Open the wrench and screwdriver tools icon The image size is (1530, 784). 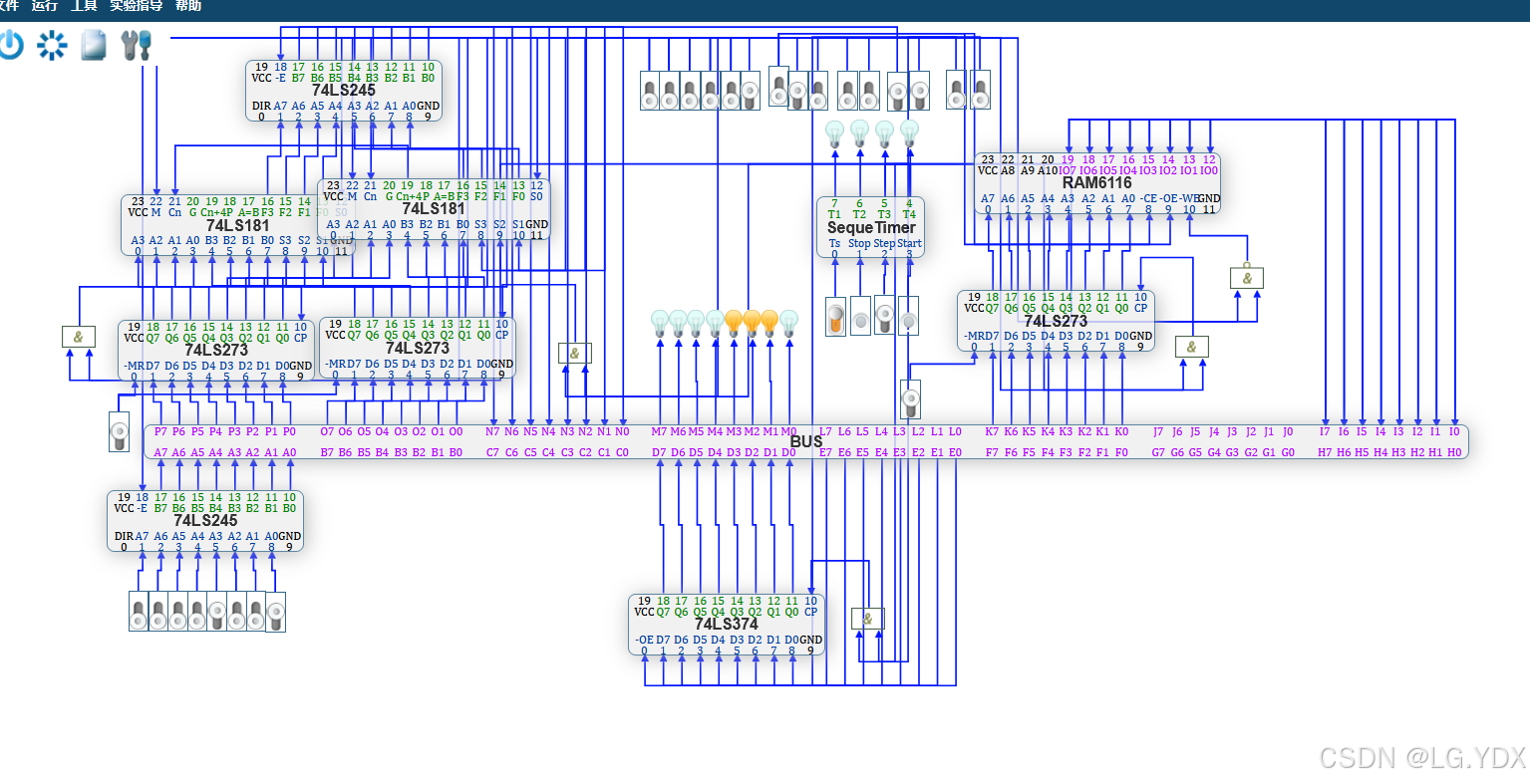[x=137, y=45]
